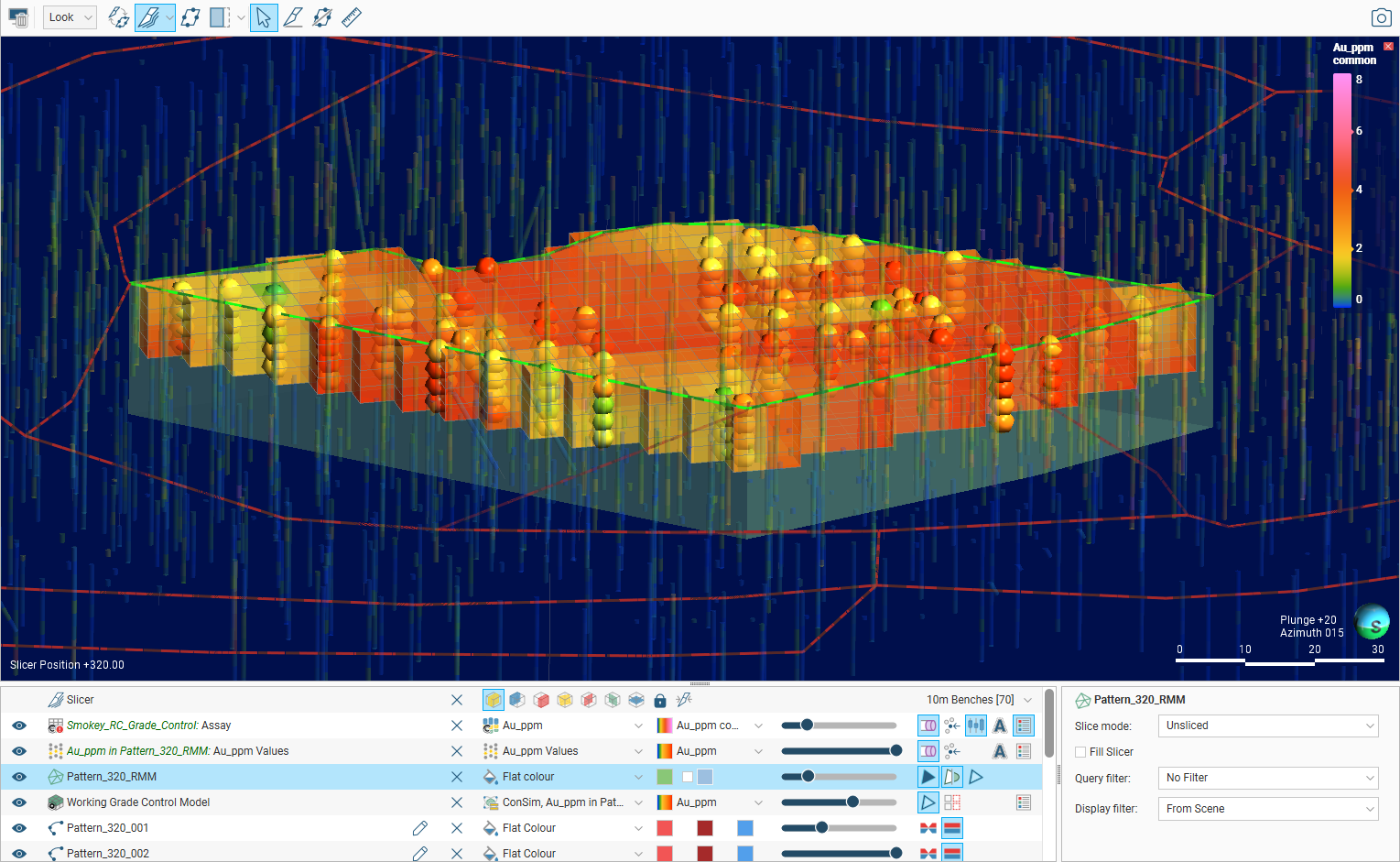Select the Pattern_320_002 row in scene list
1400x862 pixels.
108,853
